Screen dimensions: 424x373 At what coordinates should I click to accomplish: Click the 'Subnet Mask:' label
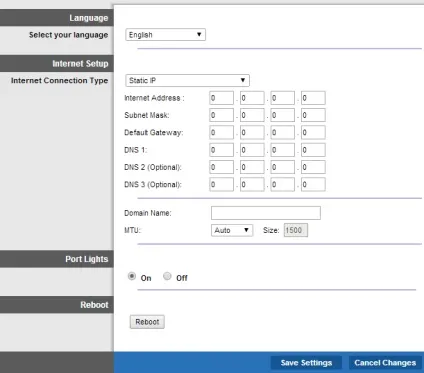[x=147, y=115]
